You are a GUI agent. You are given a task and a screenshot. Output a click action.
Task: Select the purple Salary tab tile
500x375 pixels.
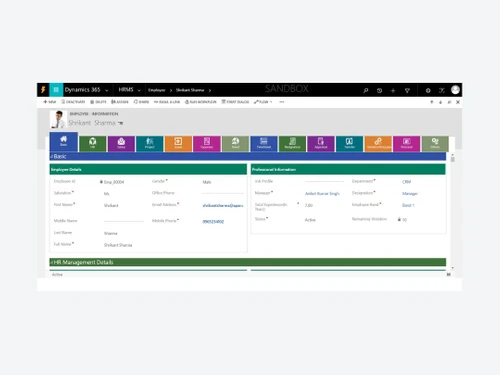pos(121,144)
